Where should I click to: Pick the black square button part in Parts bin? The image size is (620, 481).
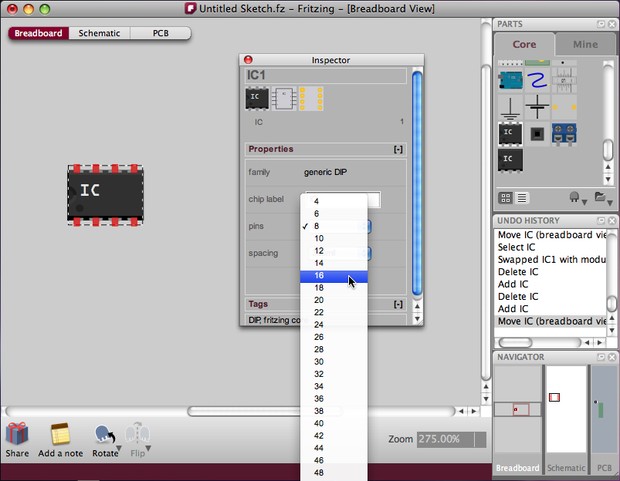point(537,134)
